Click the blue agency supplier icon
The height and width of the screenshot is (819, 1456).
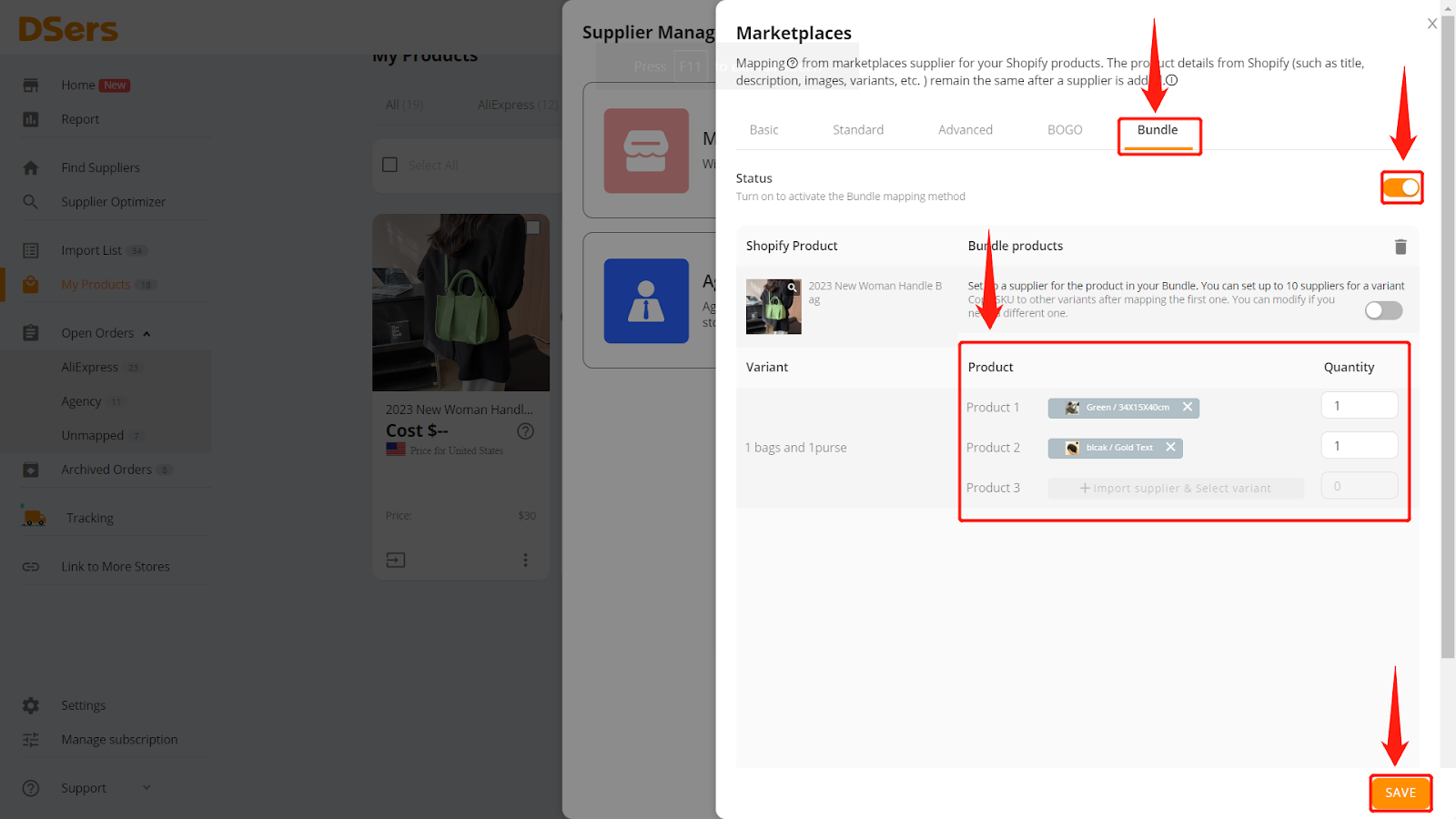tap(646, 301)
